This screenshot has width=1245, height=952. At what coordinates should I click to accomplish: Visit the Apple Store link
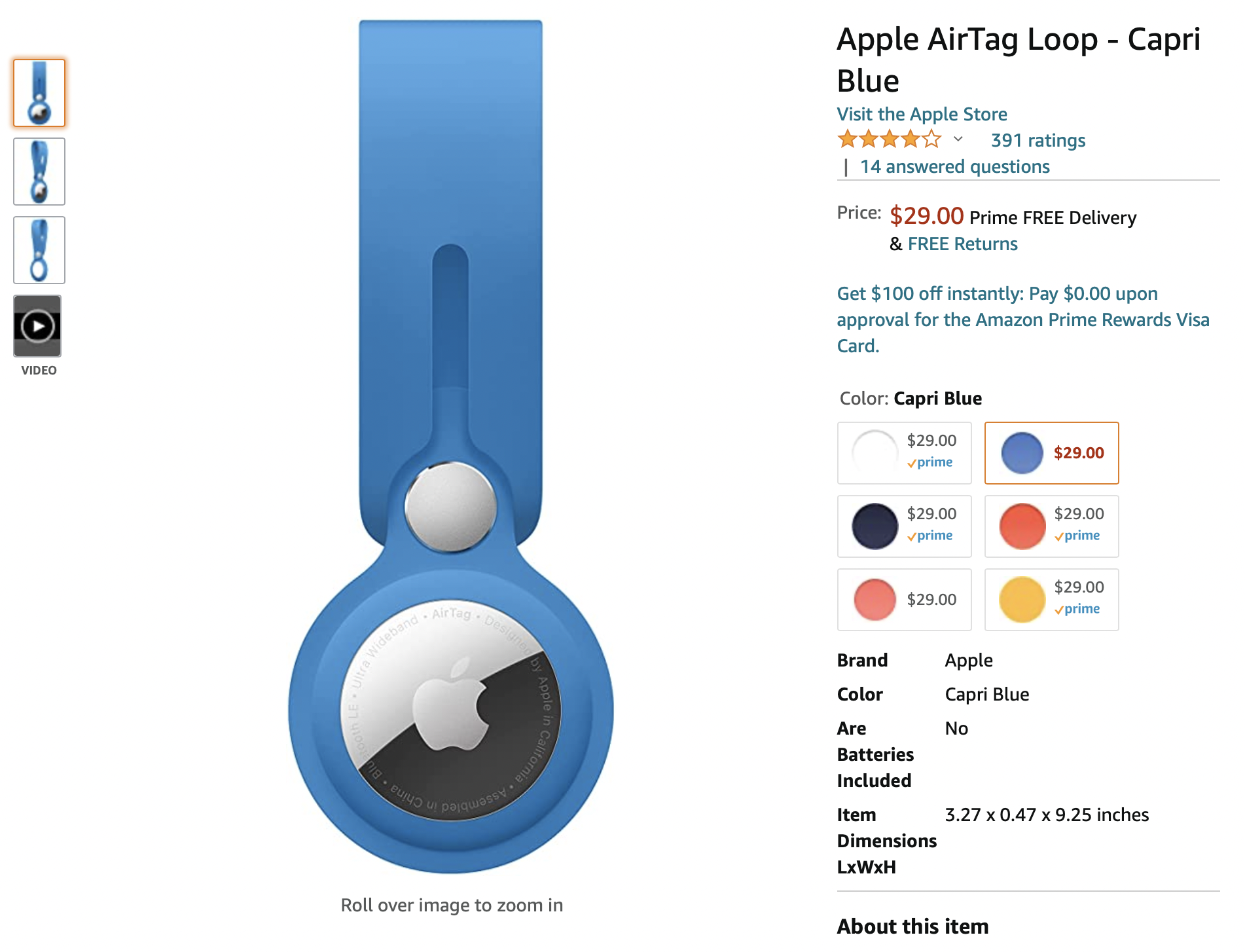pos(922,114)
